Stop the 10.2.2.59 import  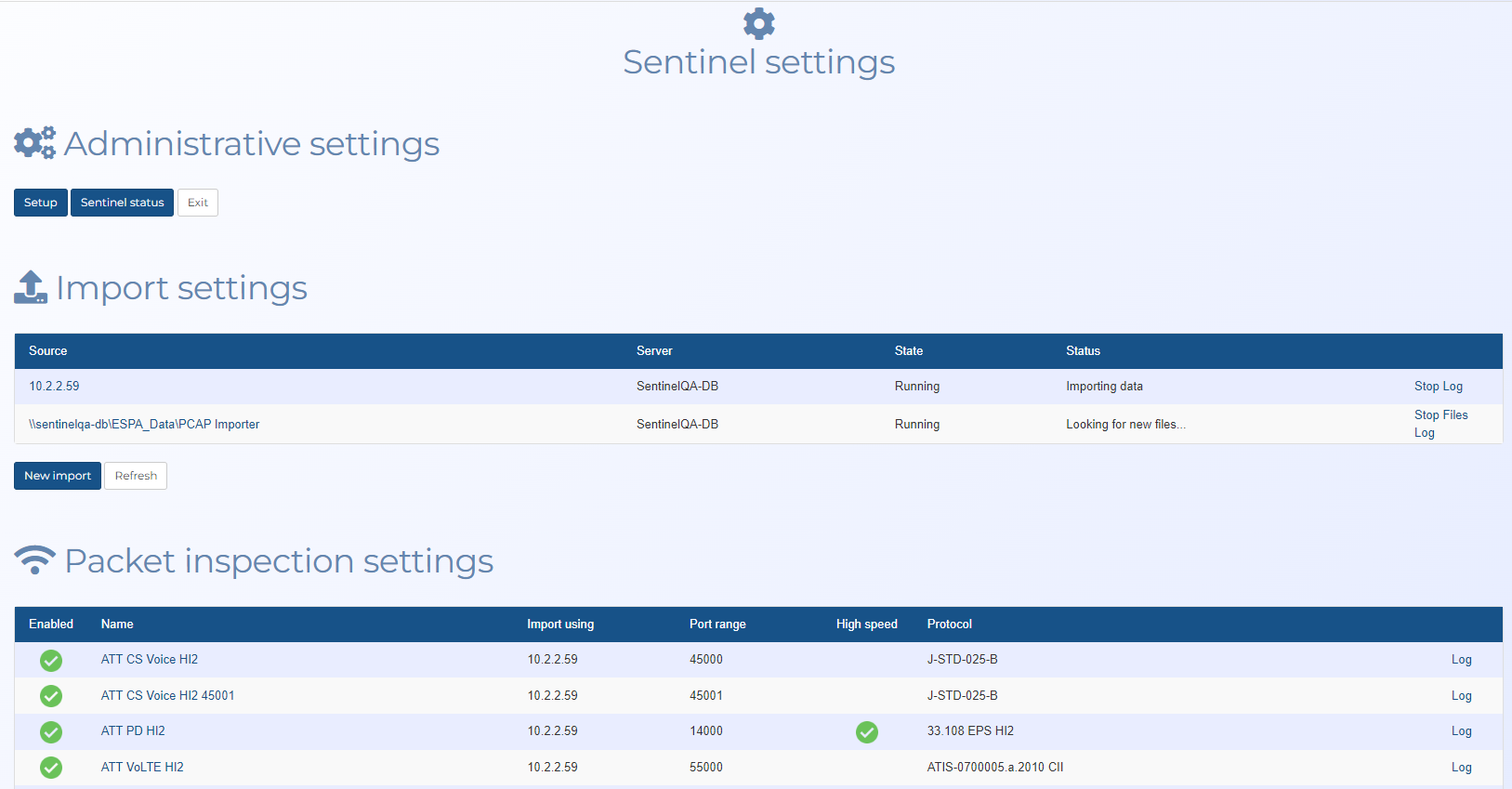click(x=1426, y=387)
